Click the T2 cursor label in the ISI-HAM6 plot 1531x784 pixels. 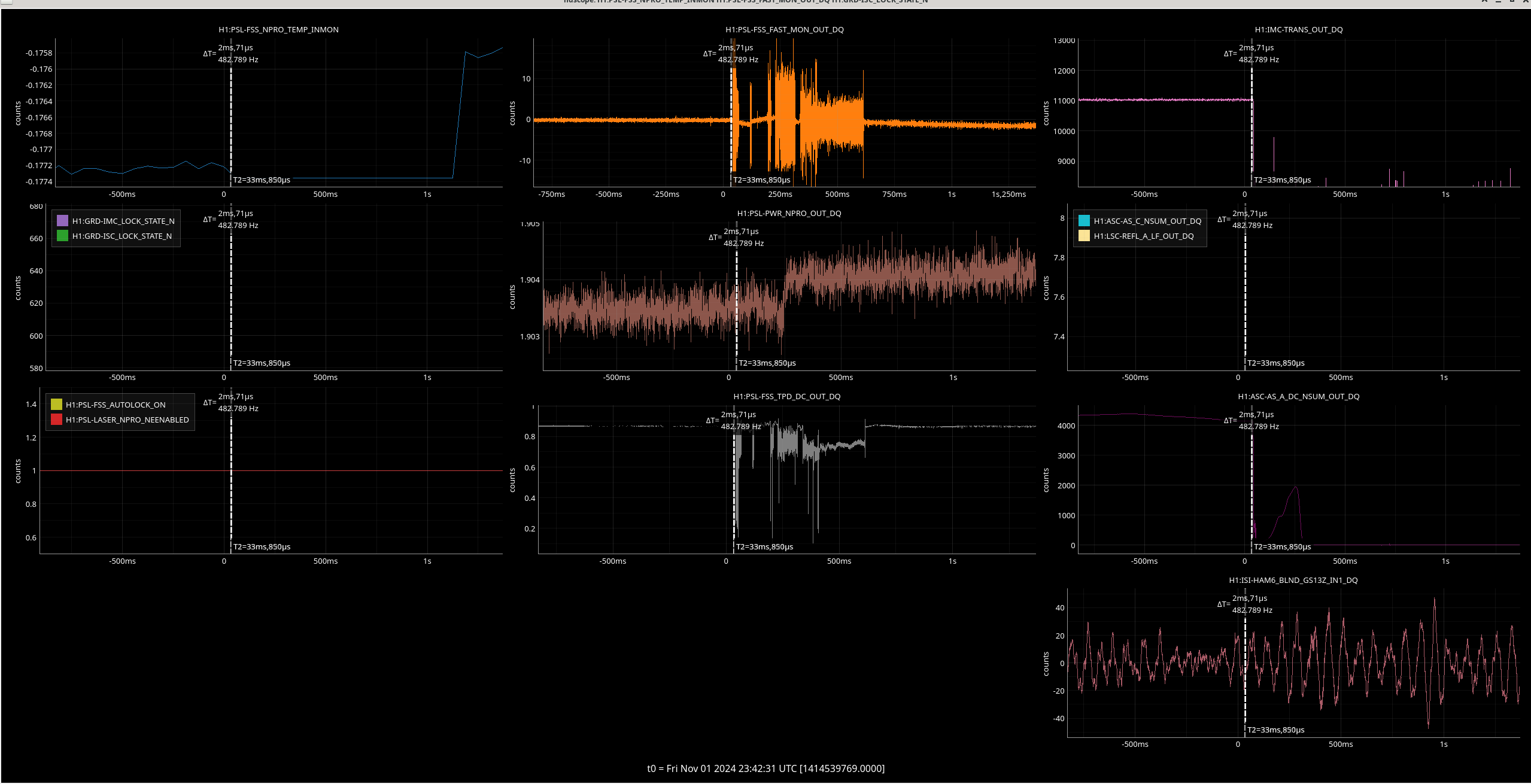tap(1276, 730)
